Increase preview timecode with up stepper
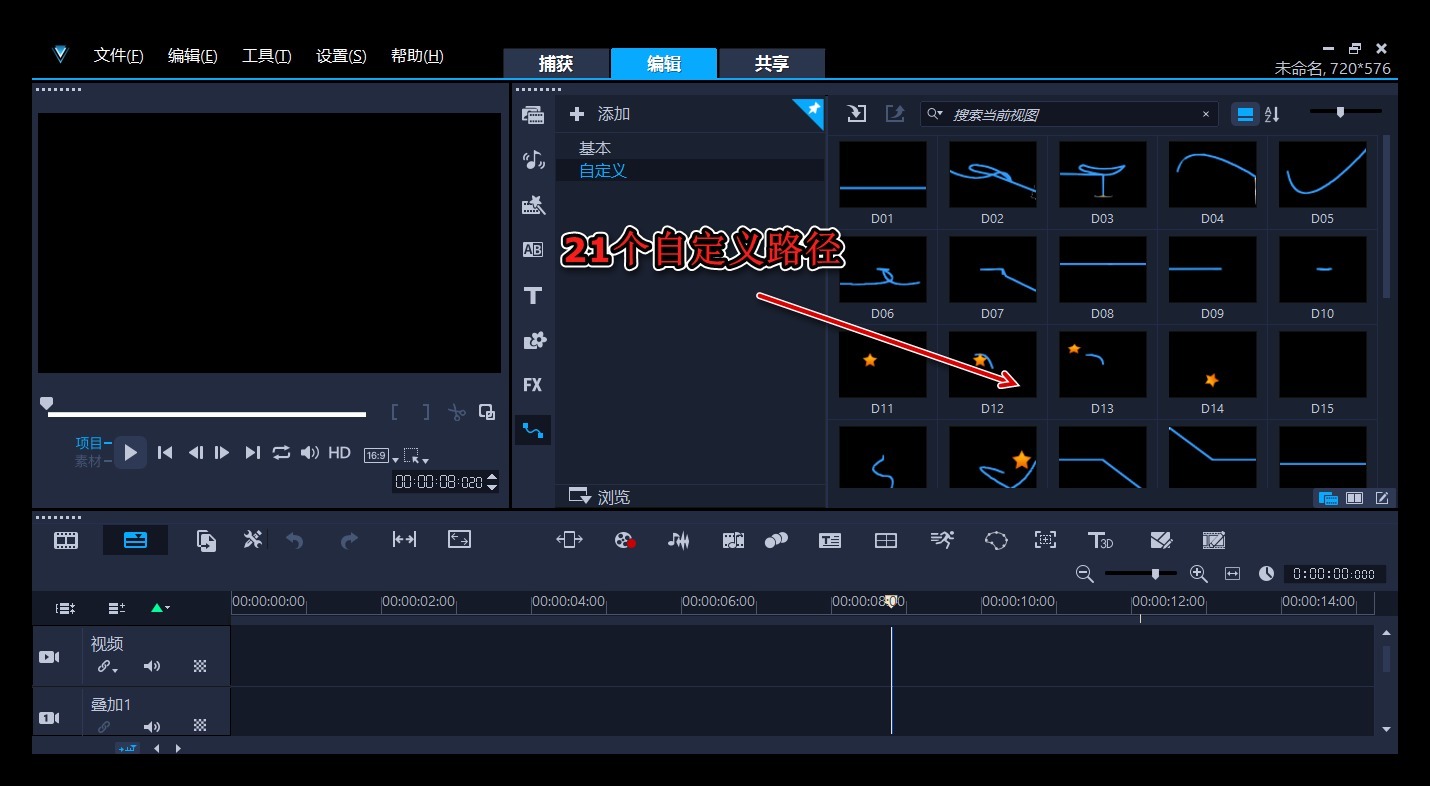Viewport: 1430px width, 786px height. point(491,477)
